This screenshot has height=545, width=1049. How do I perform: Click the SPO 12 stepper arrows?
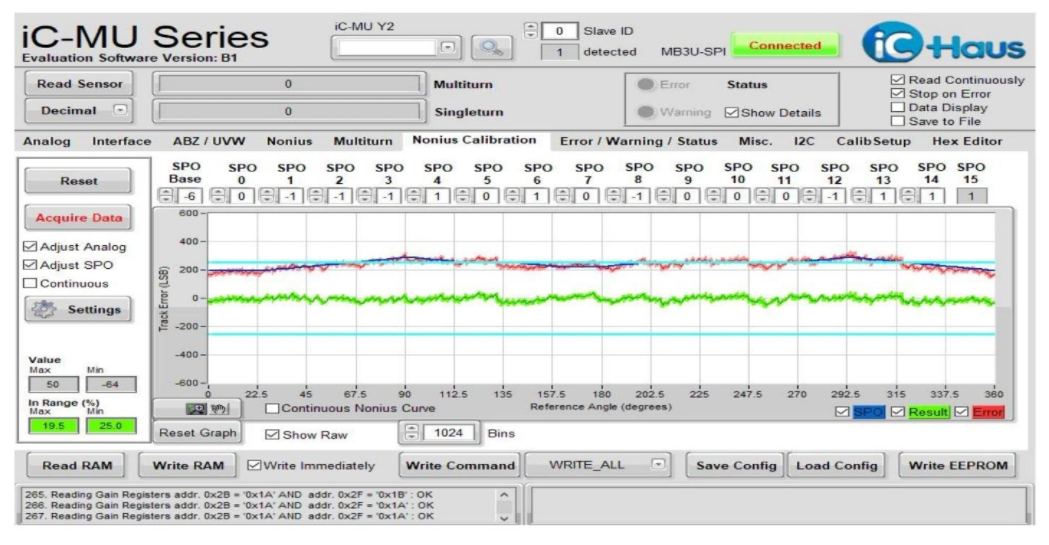(x=809, y=196)
